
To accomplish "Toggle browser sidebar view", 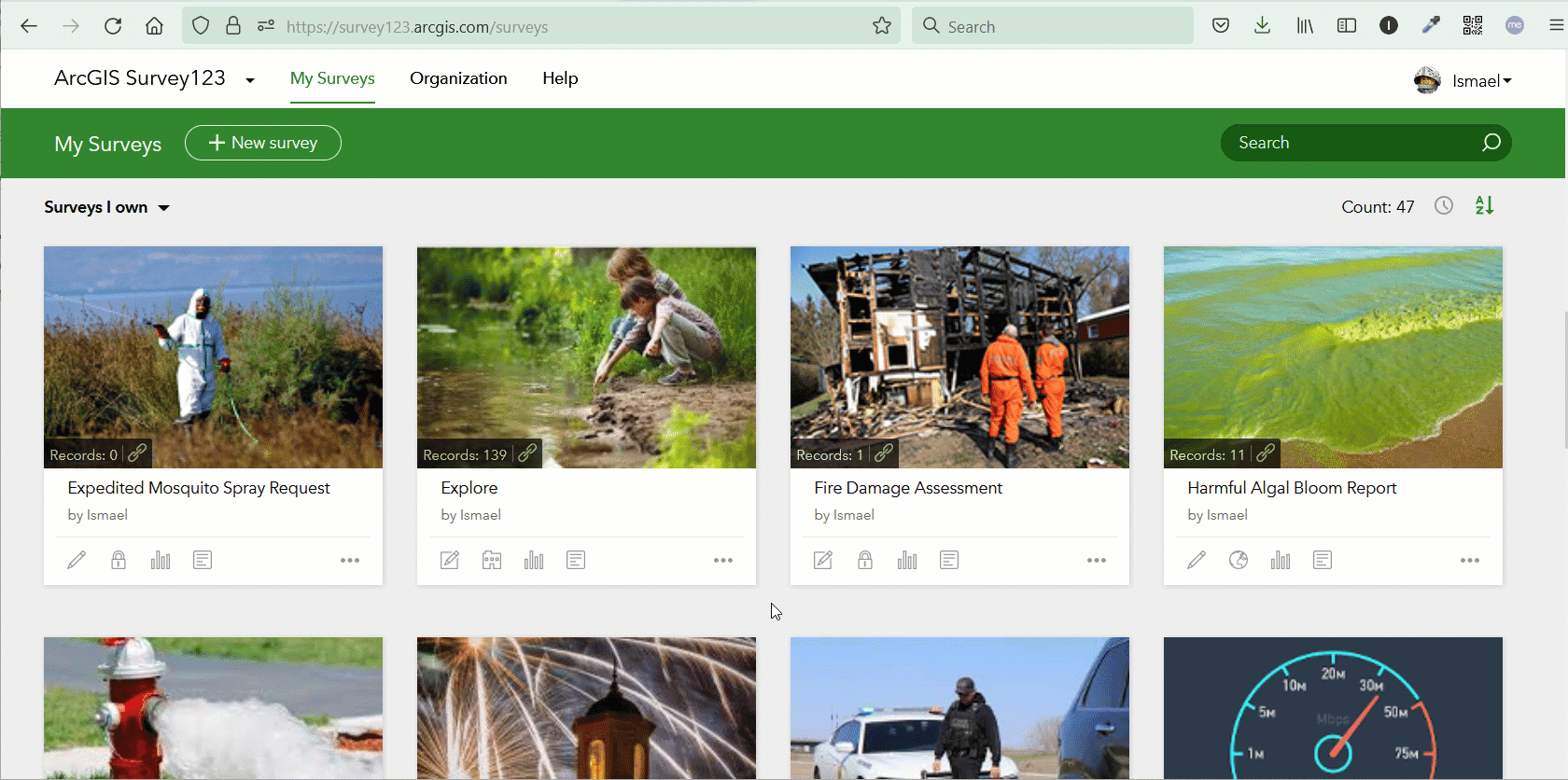I will (x=1347, y=26).
